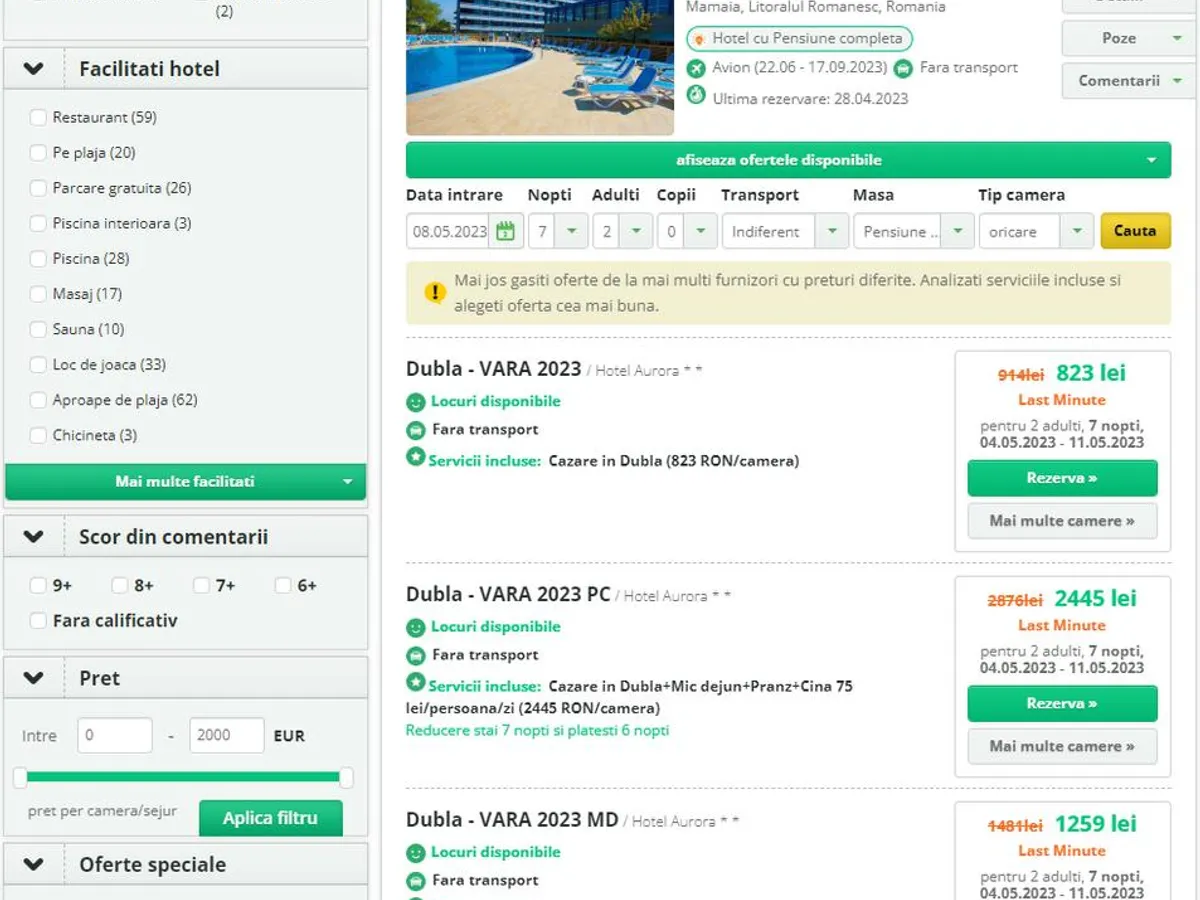Click the calendar icon in date field
Image resolution: width=1200 pixels, height=900 pixels.
[x=505, y=231]
